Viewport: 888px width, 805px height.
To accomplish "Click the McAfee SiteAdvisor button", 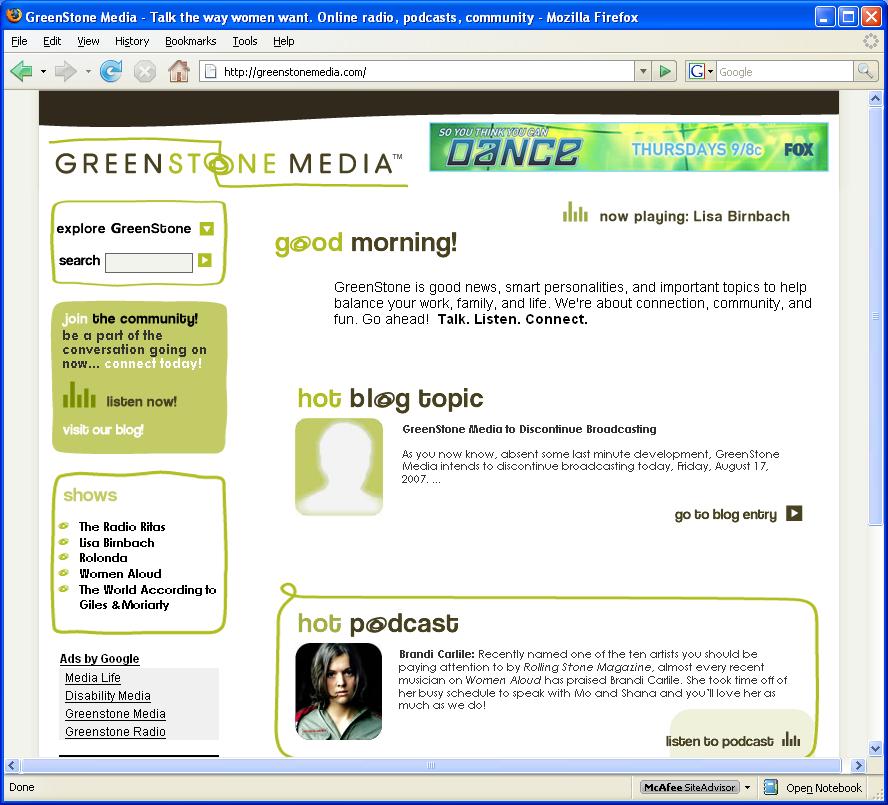I will [689, 787].
